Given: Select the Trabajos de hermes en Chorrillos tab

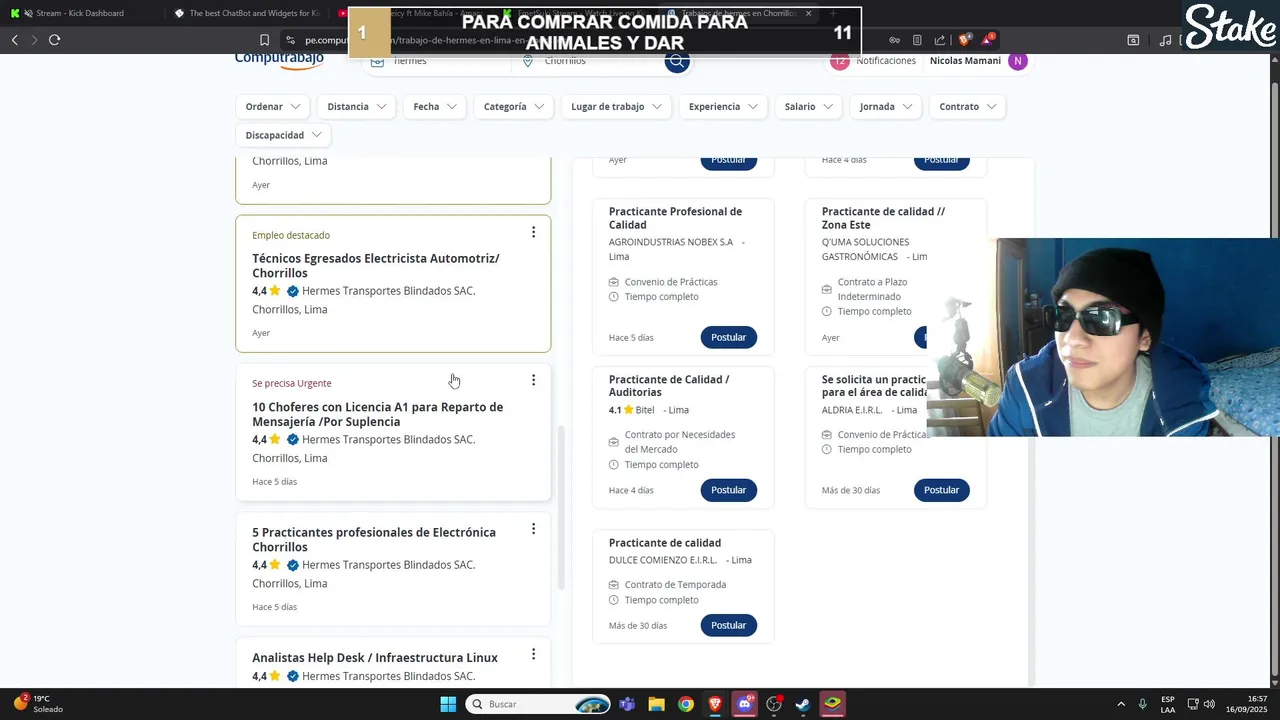Looking at the screenshot, I should coord(740,13).
